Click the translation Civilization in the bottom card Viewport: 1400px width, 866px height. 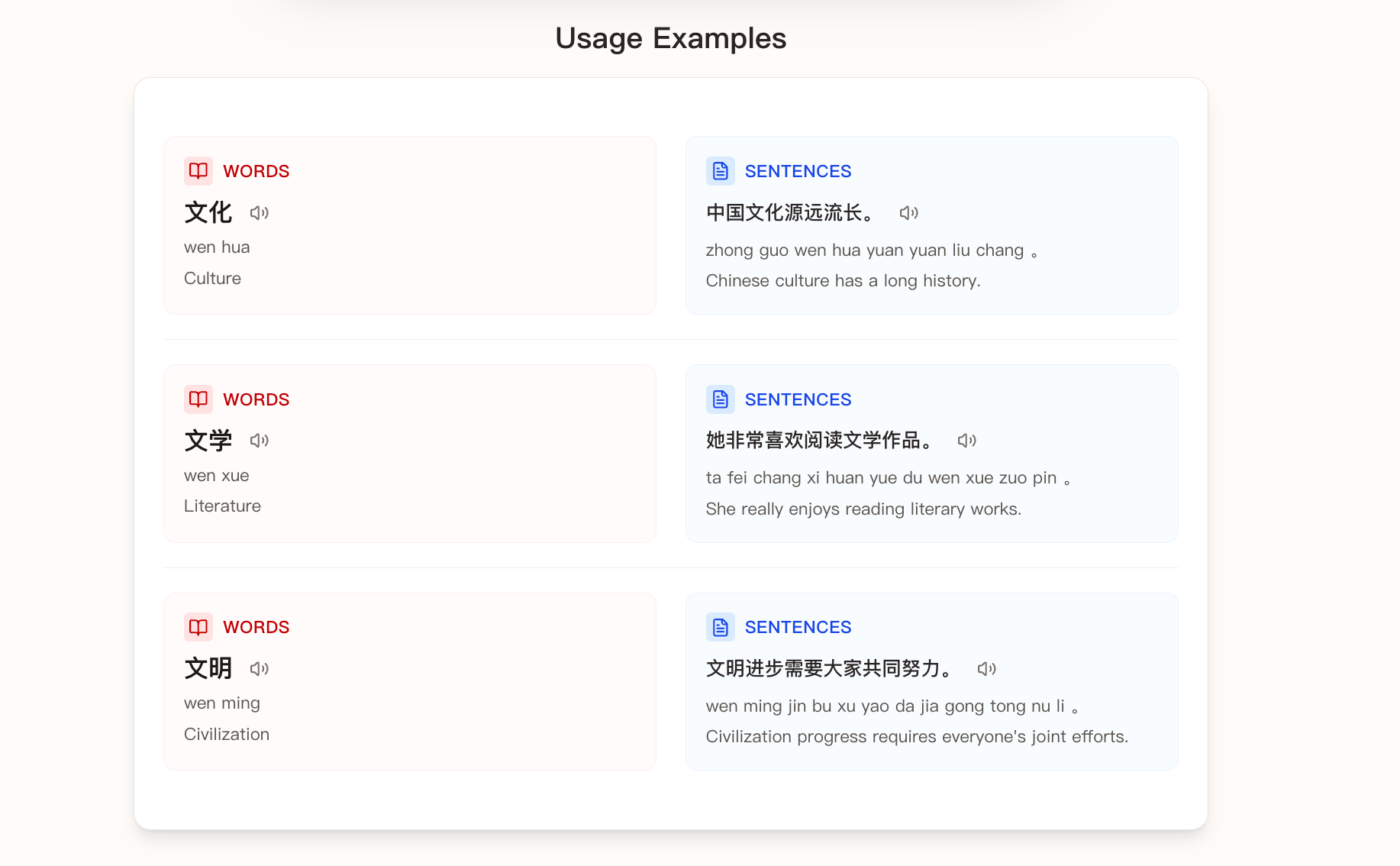tap(226, 734)
